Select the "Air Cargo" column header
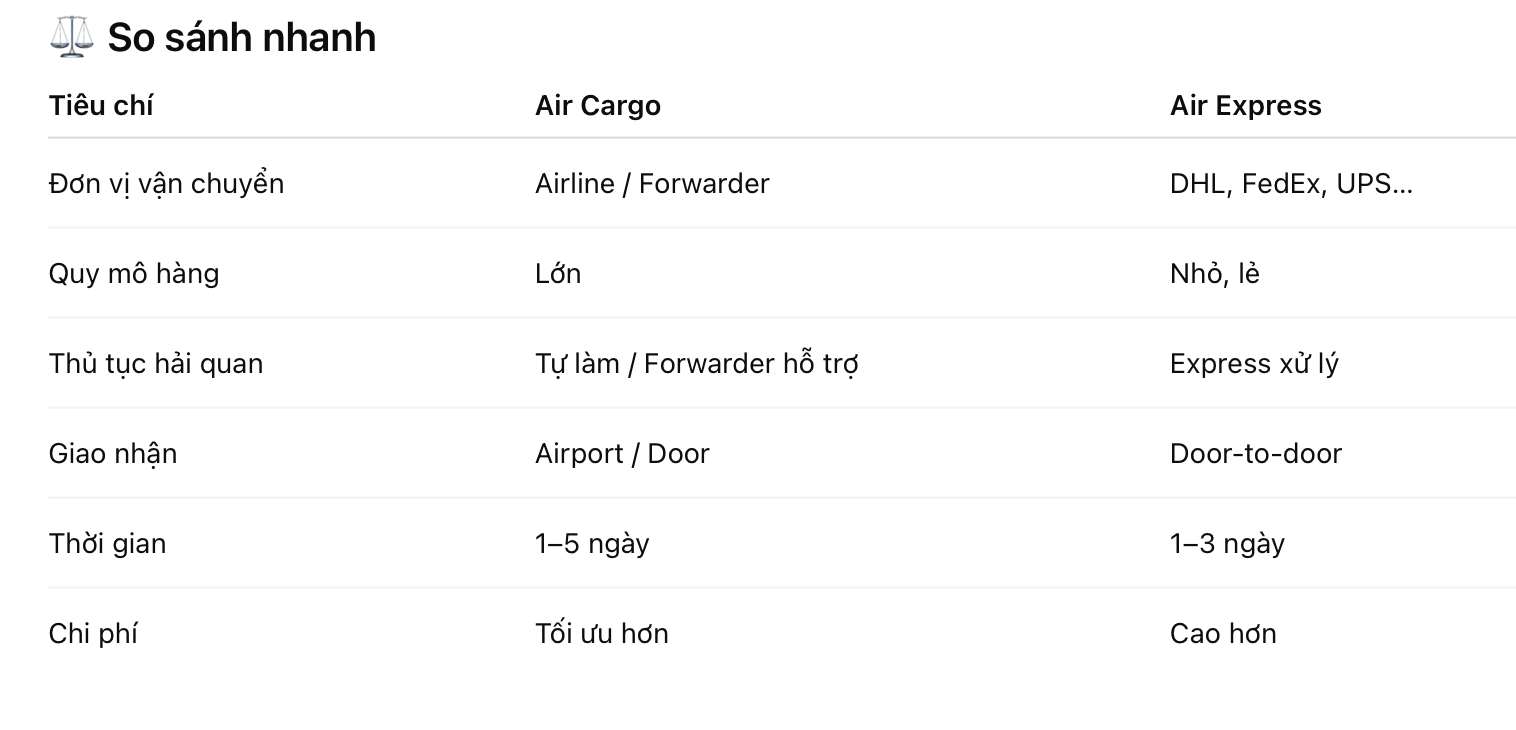This screenshot has width=1516, height=730. pos(598,106)
